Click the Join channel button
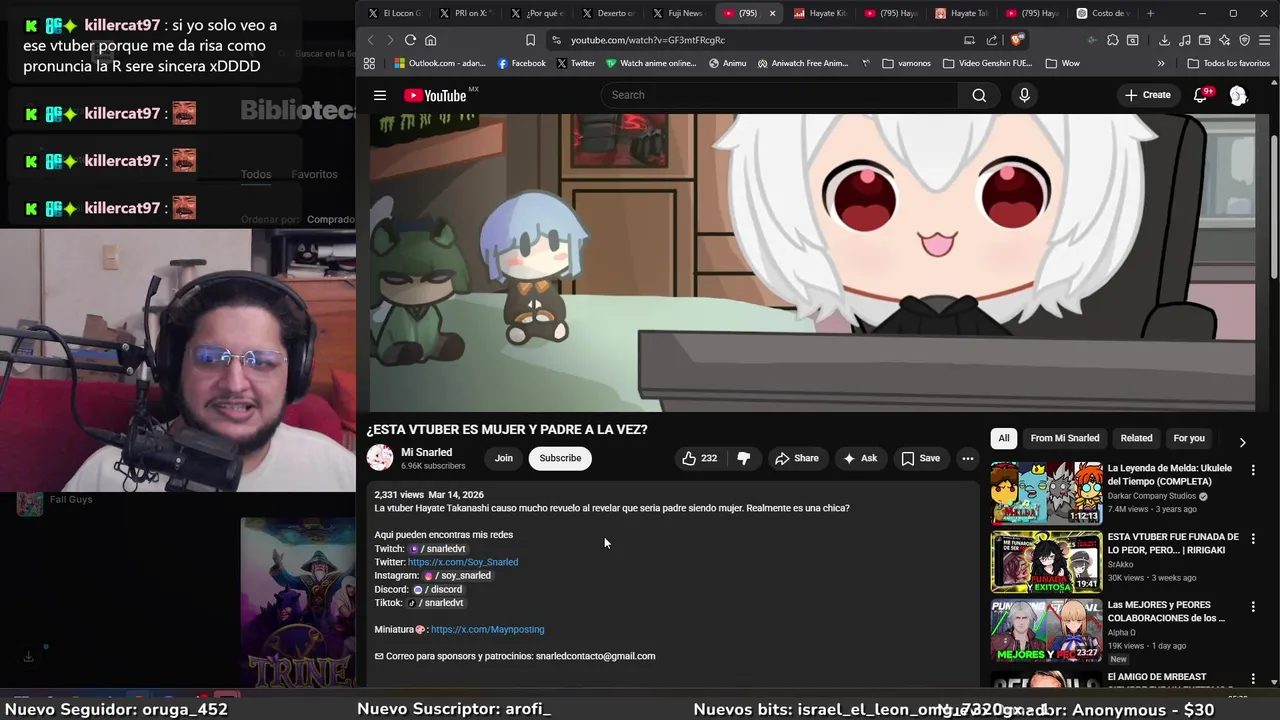 pos(504,458)
